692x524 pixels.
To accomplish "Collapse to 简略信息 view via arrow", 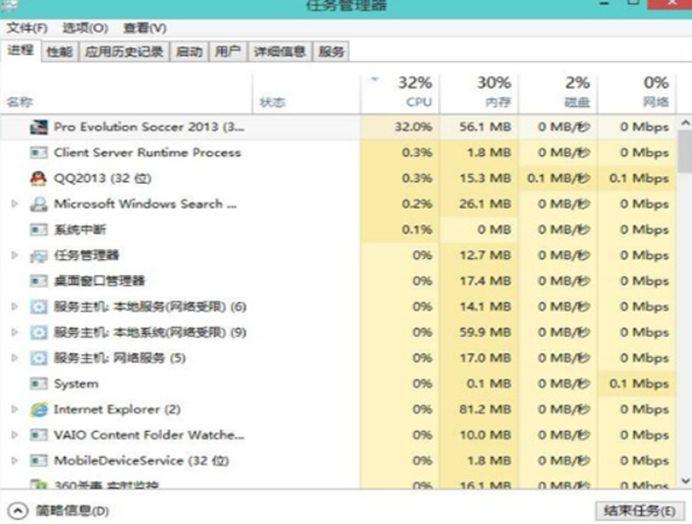I will (18, 511).
